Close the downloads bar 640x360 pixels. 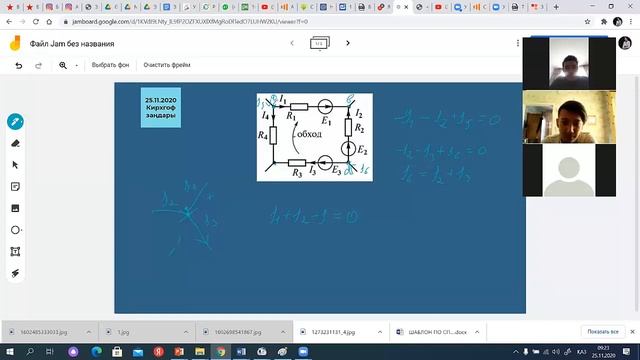[x=632, y=331]
